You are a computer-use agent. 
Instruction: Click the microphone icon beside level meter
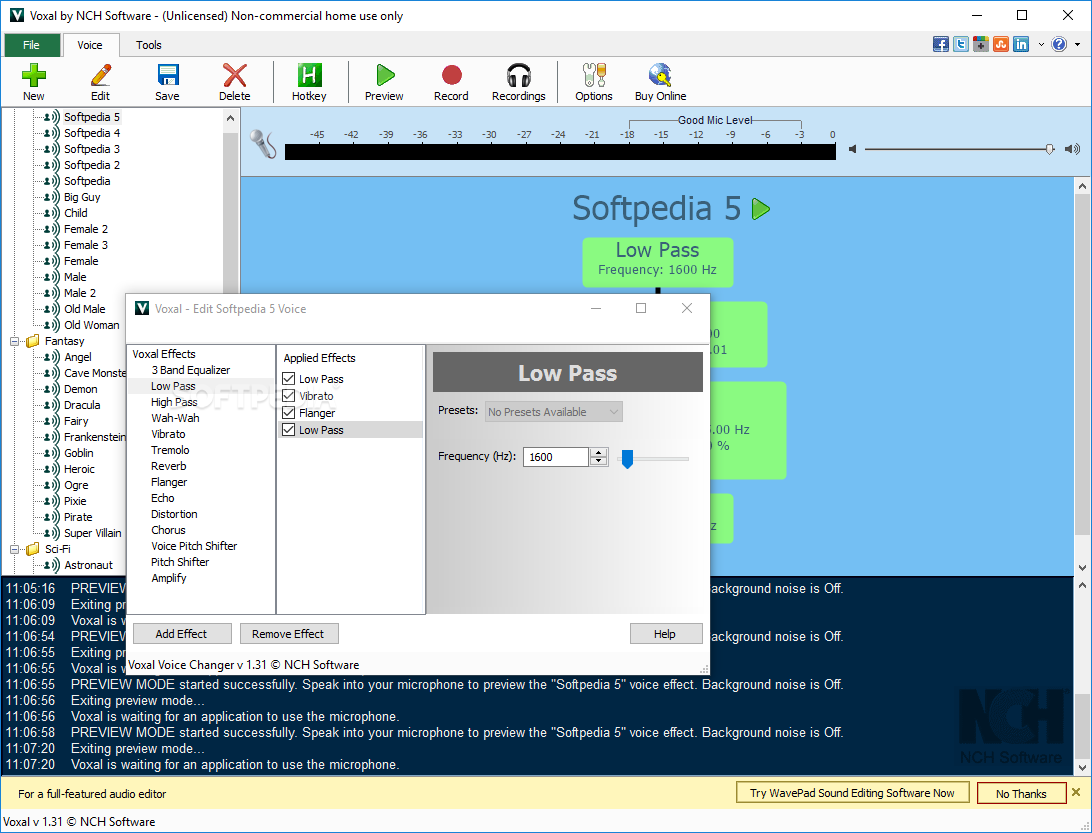point(263,145)
